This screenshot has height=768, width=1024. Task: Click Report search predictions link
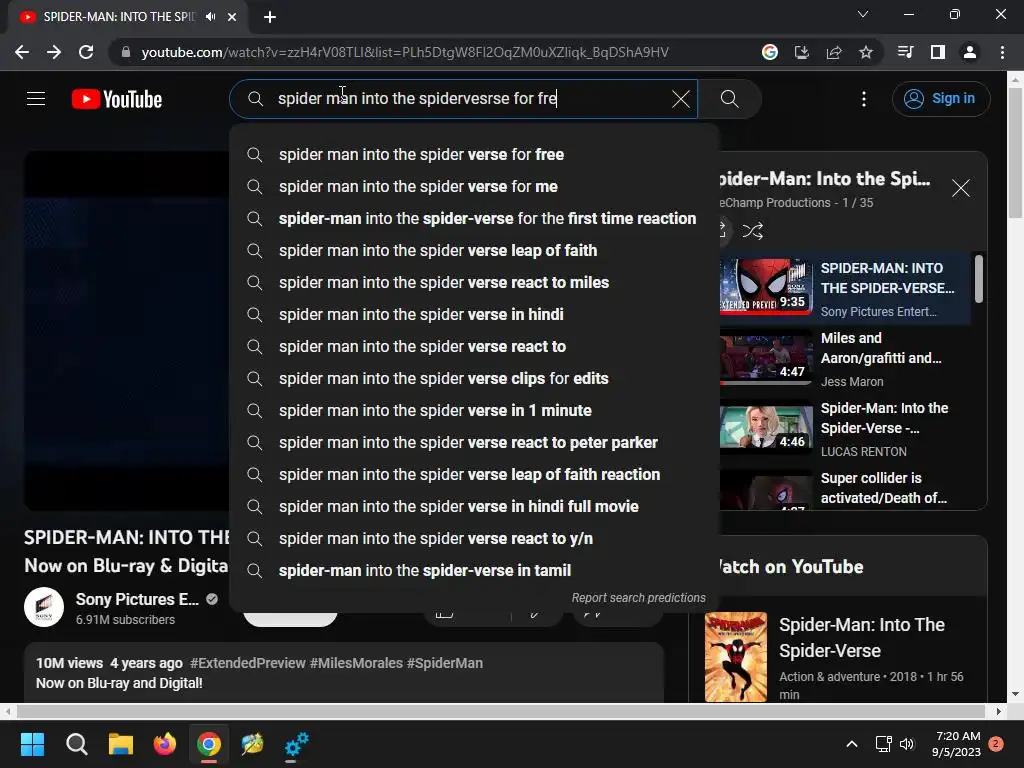[638, 598]
